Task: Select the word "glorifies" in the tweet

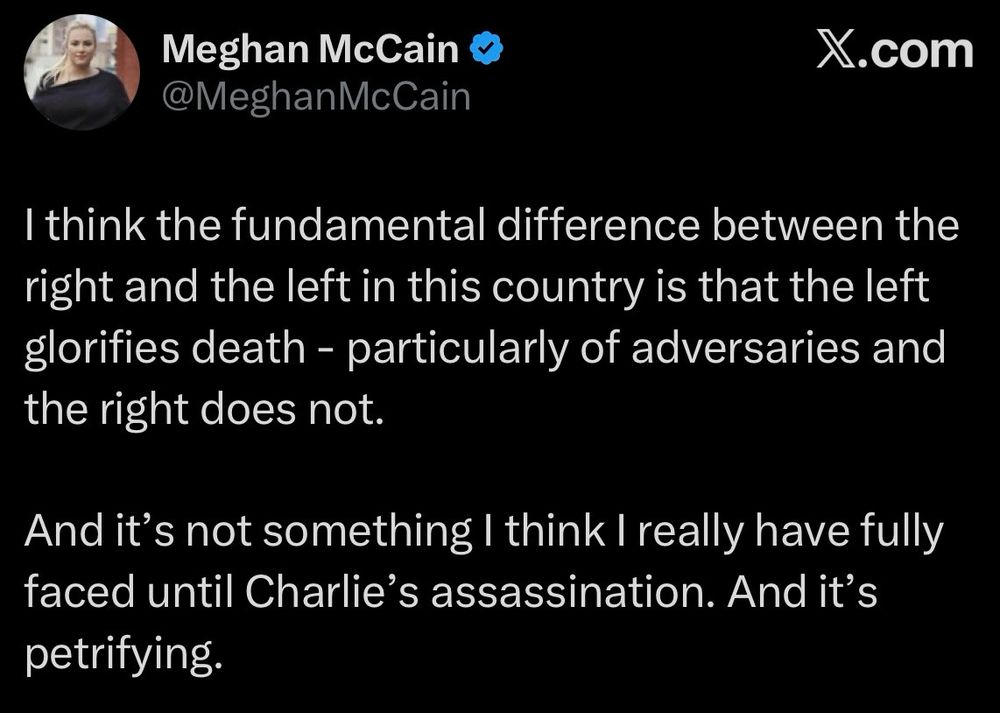Action: coord(102,349)
